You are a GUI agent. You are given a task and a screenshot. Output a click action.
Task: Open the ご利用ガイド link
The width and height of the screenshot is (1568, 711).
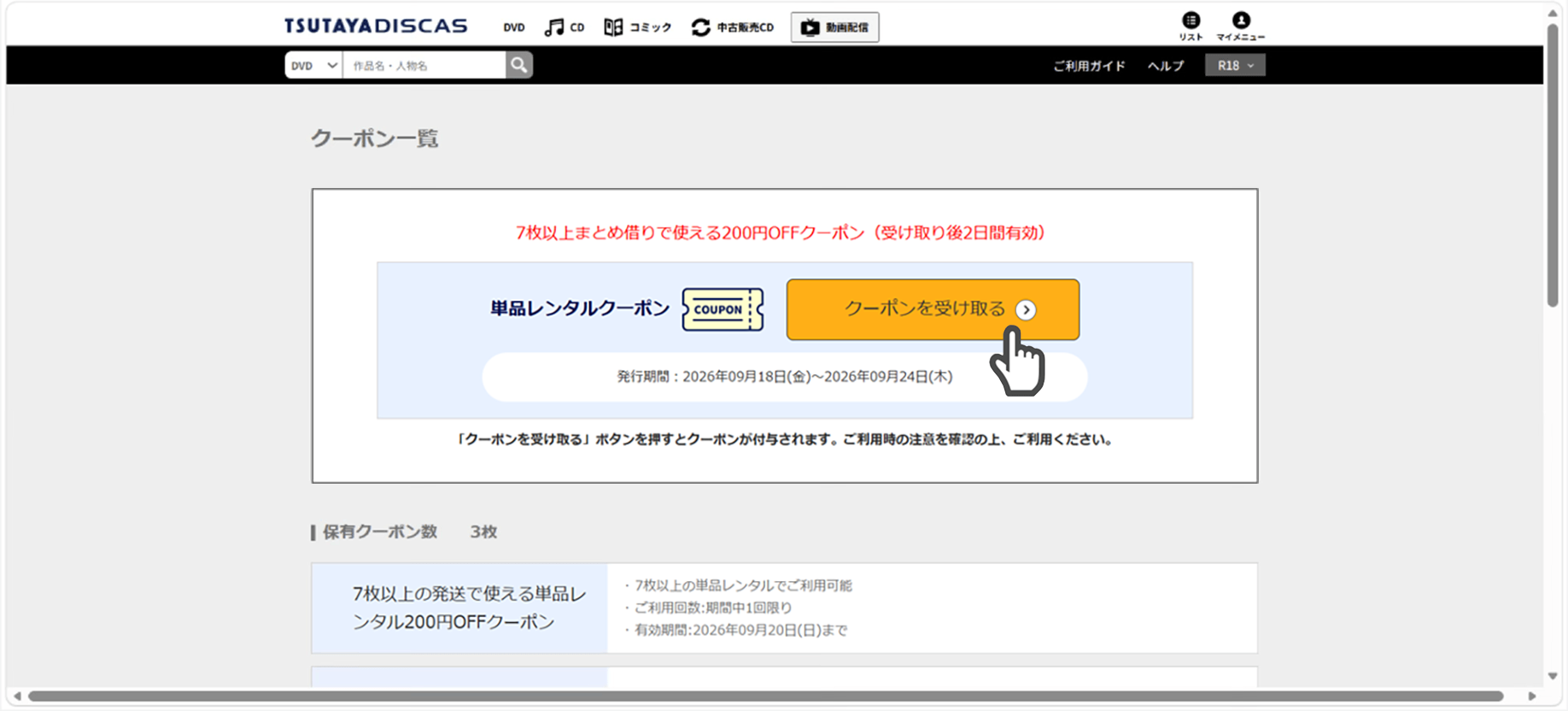pos(1089,66)
